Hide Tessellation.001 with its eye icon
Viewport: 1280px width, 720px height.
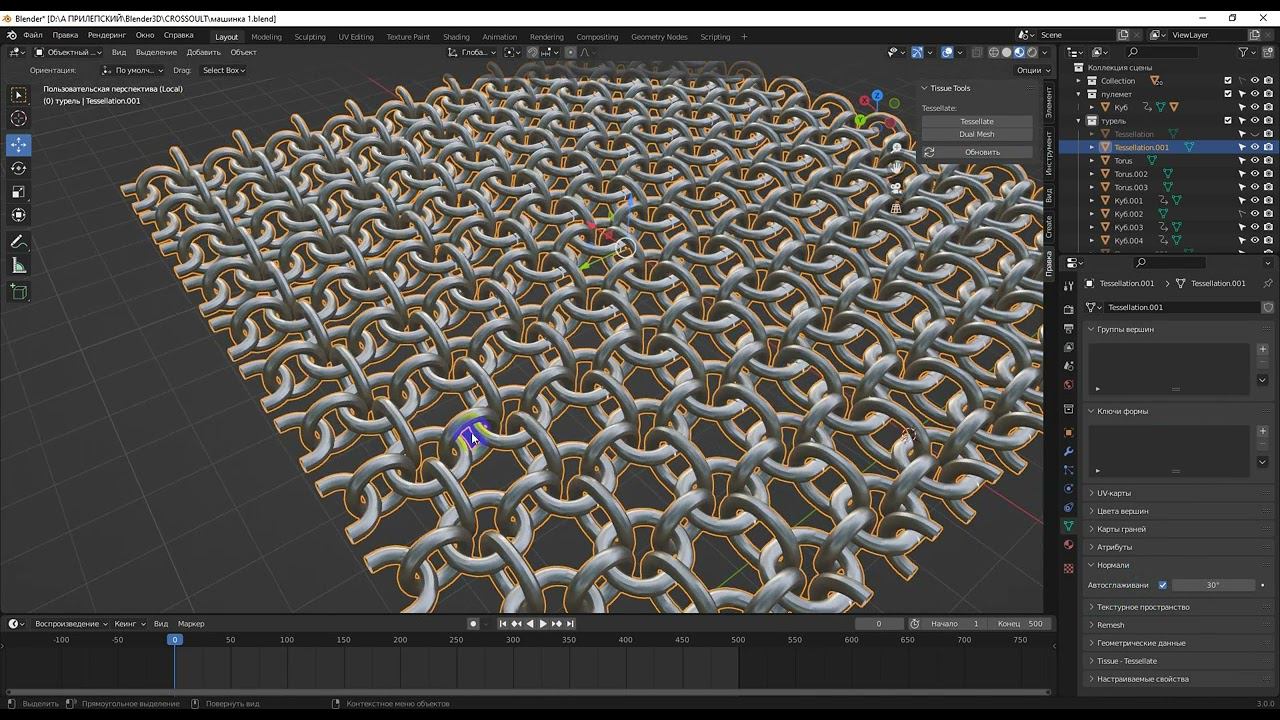pos(1255,147)
